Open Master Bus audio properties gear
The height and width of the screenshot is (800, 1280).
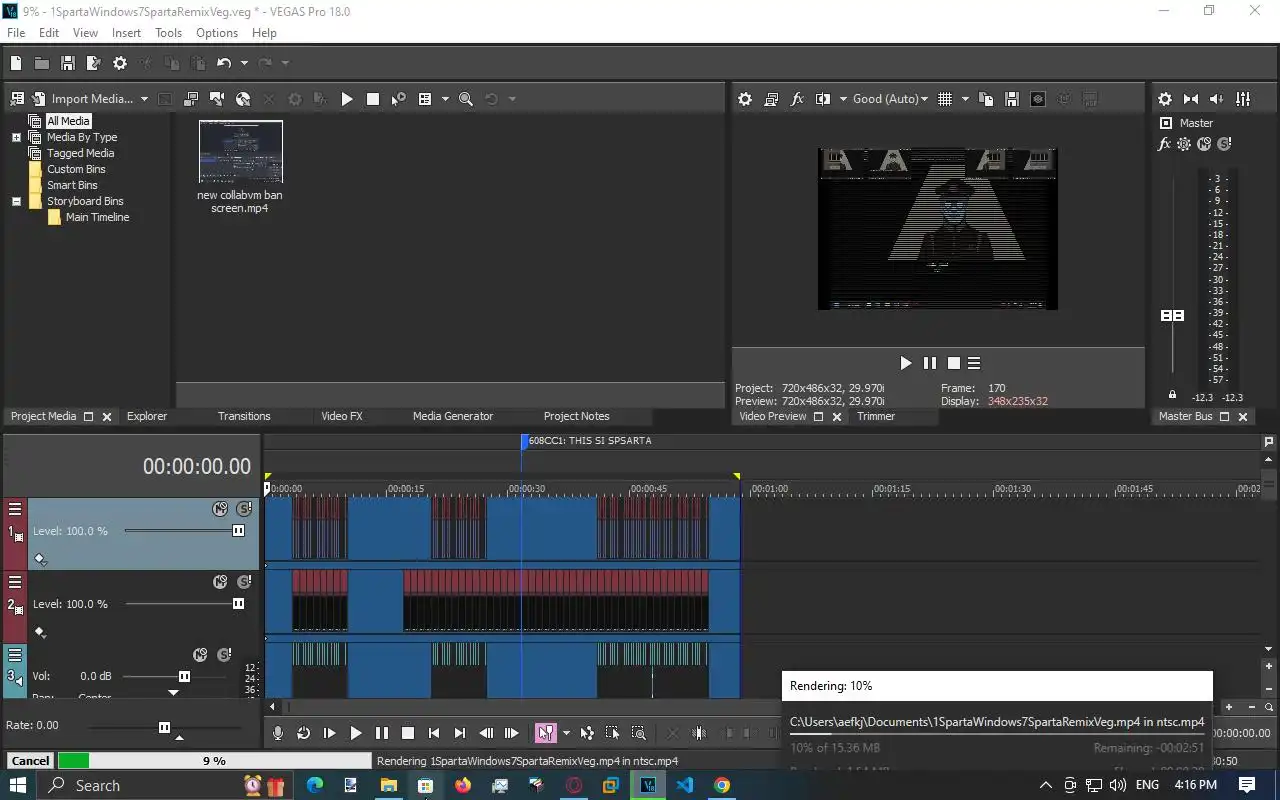pos(1165,99)
